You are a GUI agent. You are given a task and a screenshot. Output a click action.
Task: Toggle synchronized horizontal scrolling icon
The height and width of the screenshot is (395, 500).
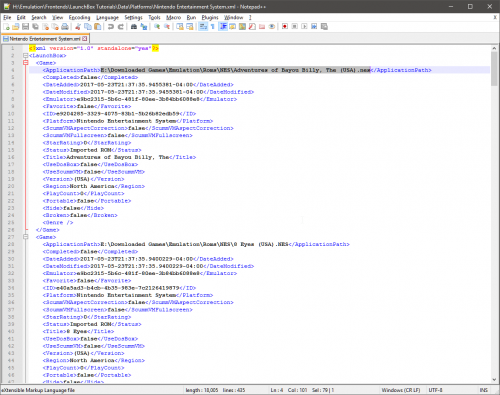[x=190, y=27]
